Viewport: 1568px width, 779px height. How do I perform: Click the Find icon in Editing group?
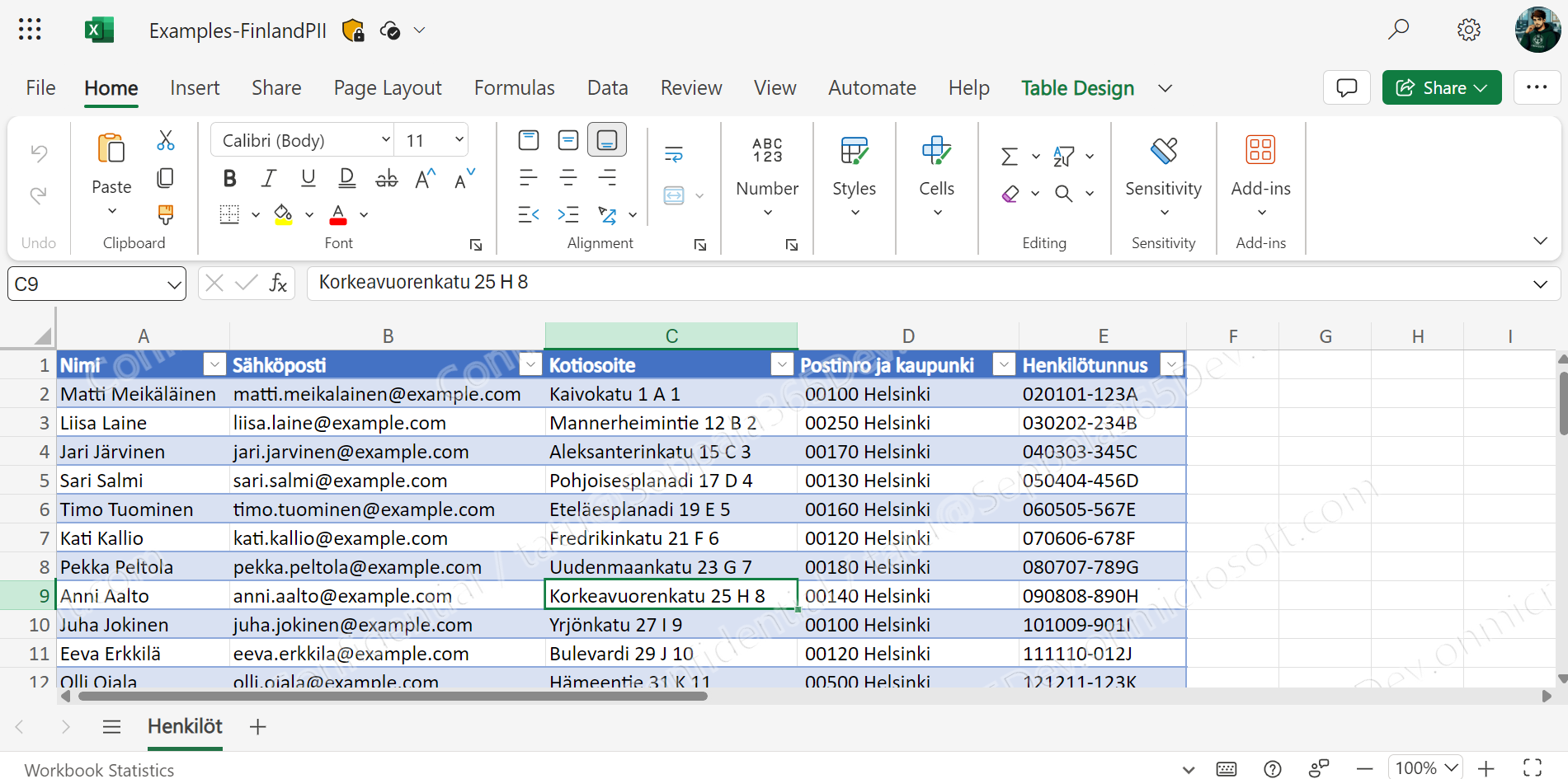tap(1064, 194)
